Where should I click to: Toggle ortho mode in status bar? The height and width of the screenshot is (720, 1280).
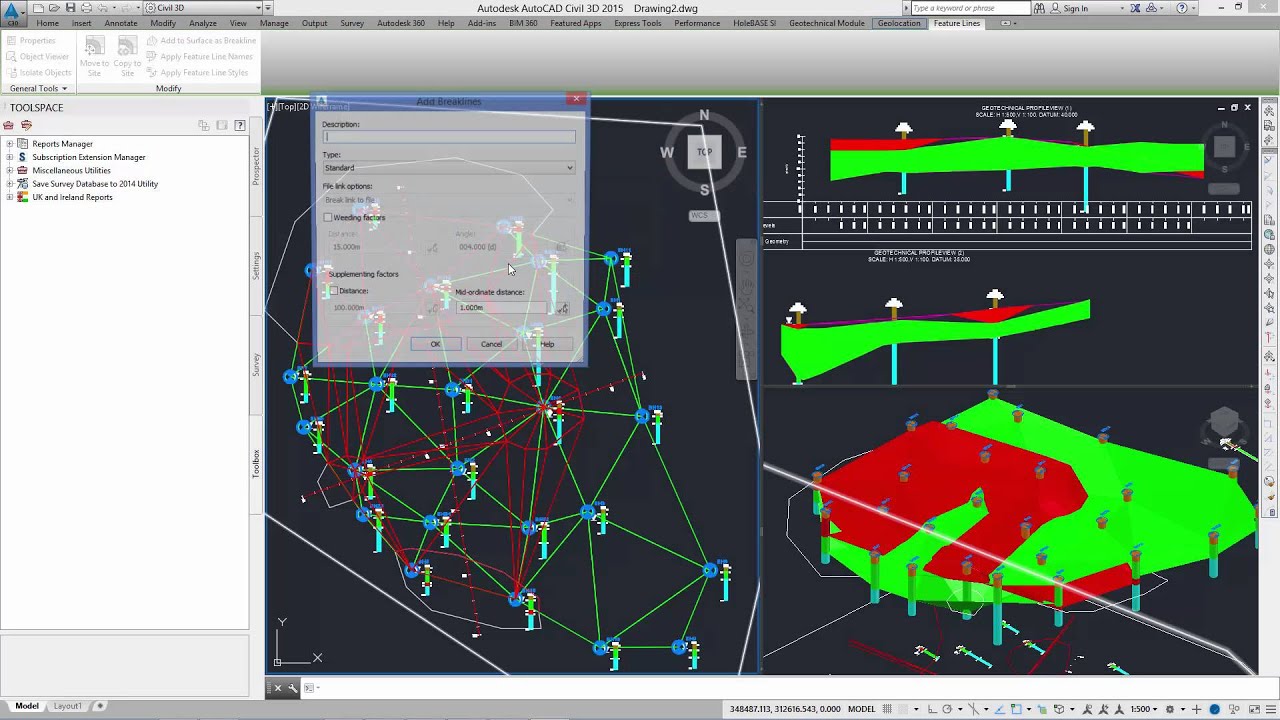pyautogui.click(x=932, y=709)
